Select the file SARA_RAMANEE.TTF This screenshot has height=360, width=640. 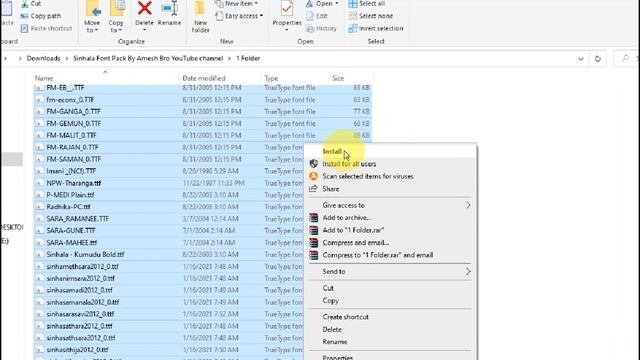[78, 219]
